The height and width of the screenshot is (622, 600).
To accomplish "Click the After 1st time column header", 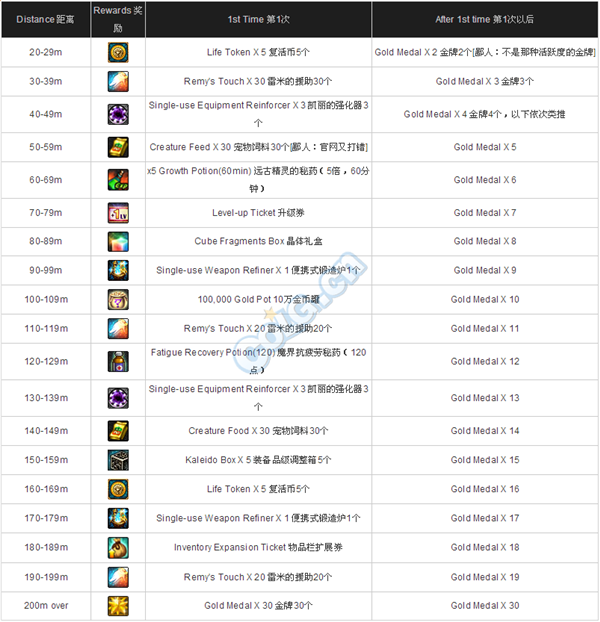I will tap(485, 19).
